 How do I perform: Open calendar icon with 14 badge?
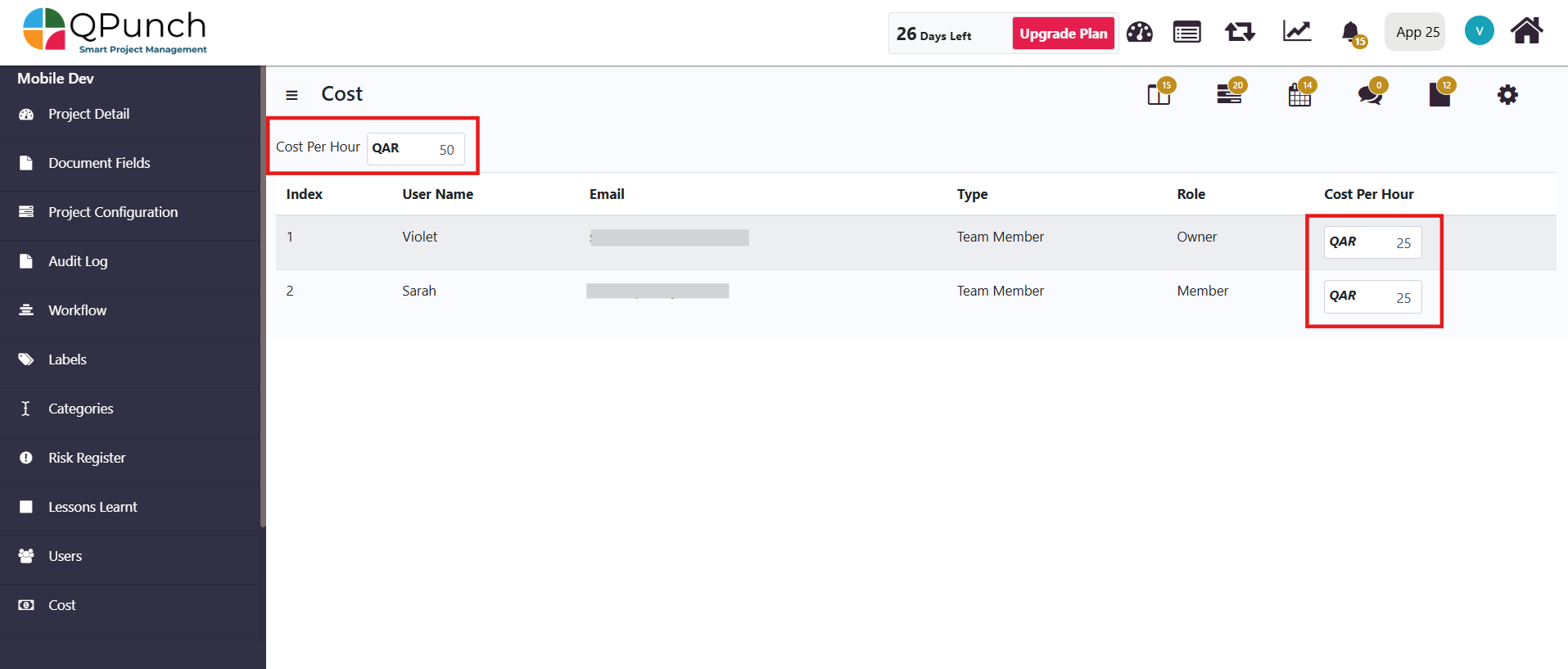click(x=1301, y=93)
